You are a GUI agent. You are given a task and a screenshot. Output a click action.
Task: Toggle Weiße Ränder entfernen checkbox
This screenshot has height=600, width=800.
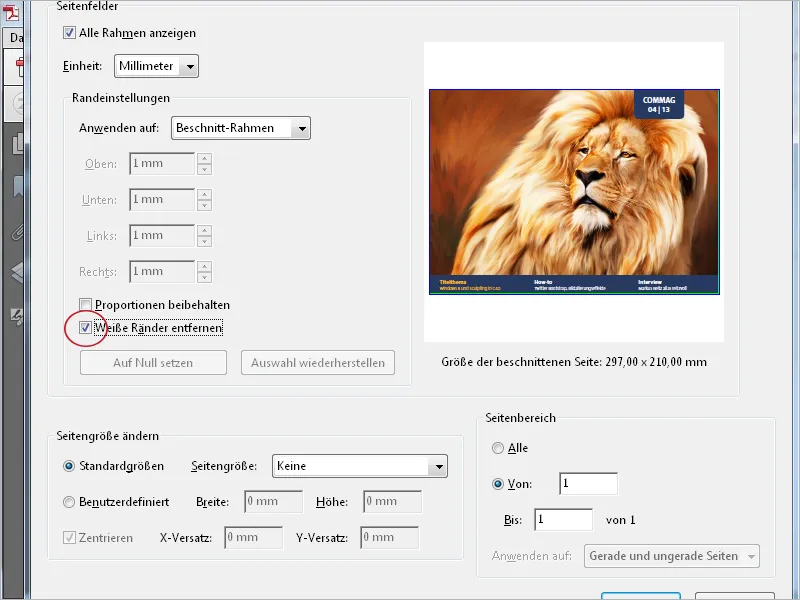[x=85, y=328]
